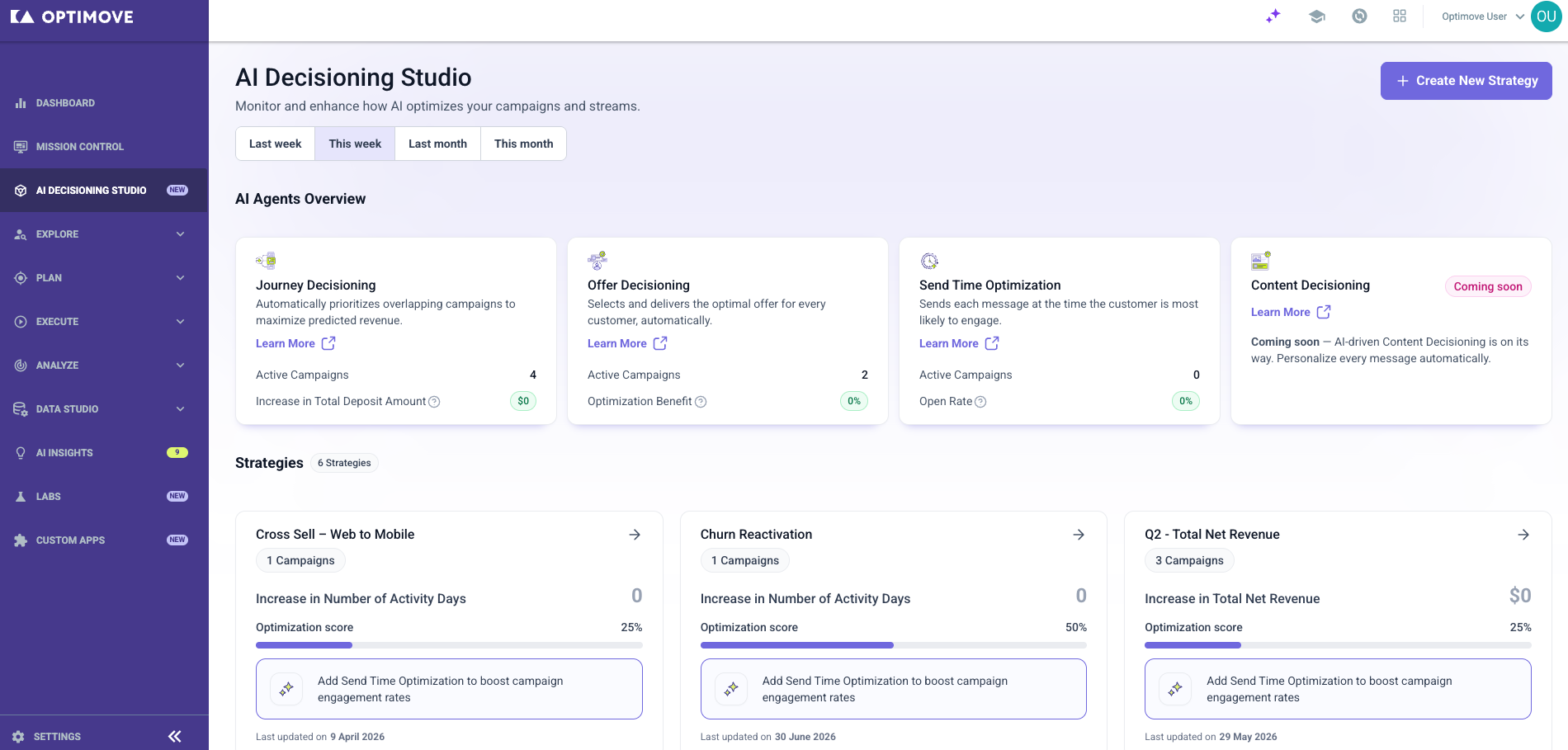Click the Labs flask icon
Screen dimensions: 1568x750
coord(21,497)
